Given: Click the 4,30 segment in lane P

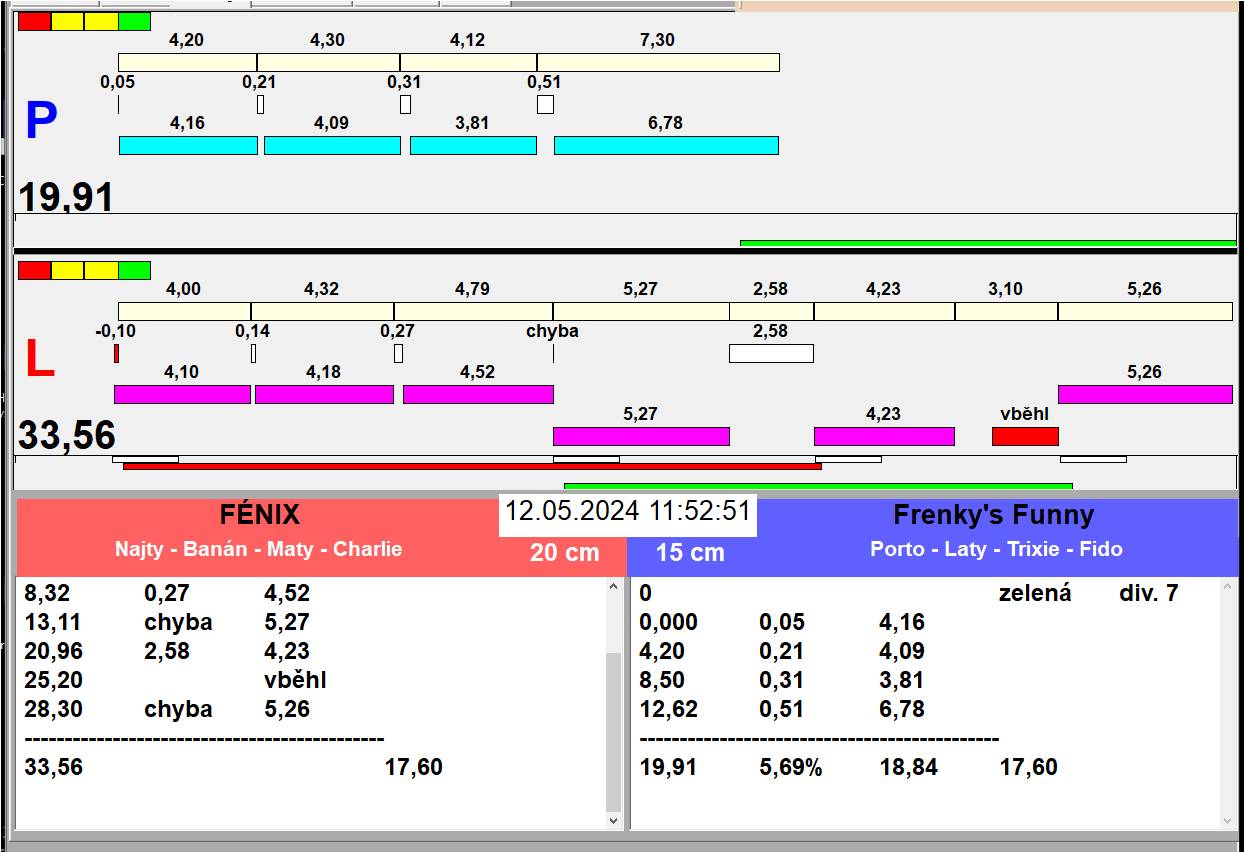Looking at the screenshot, I should coord(328,62).
